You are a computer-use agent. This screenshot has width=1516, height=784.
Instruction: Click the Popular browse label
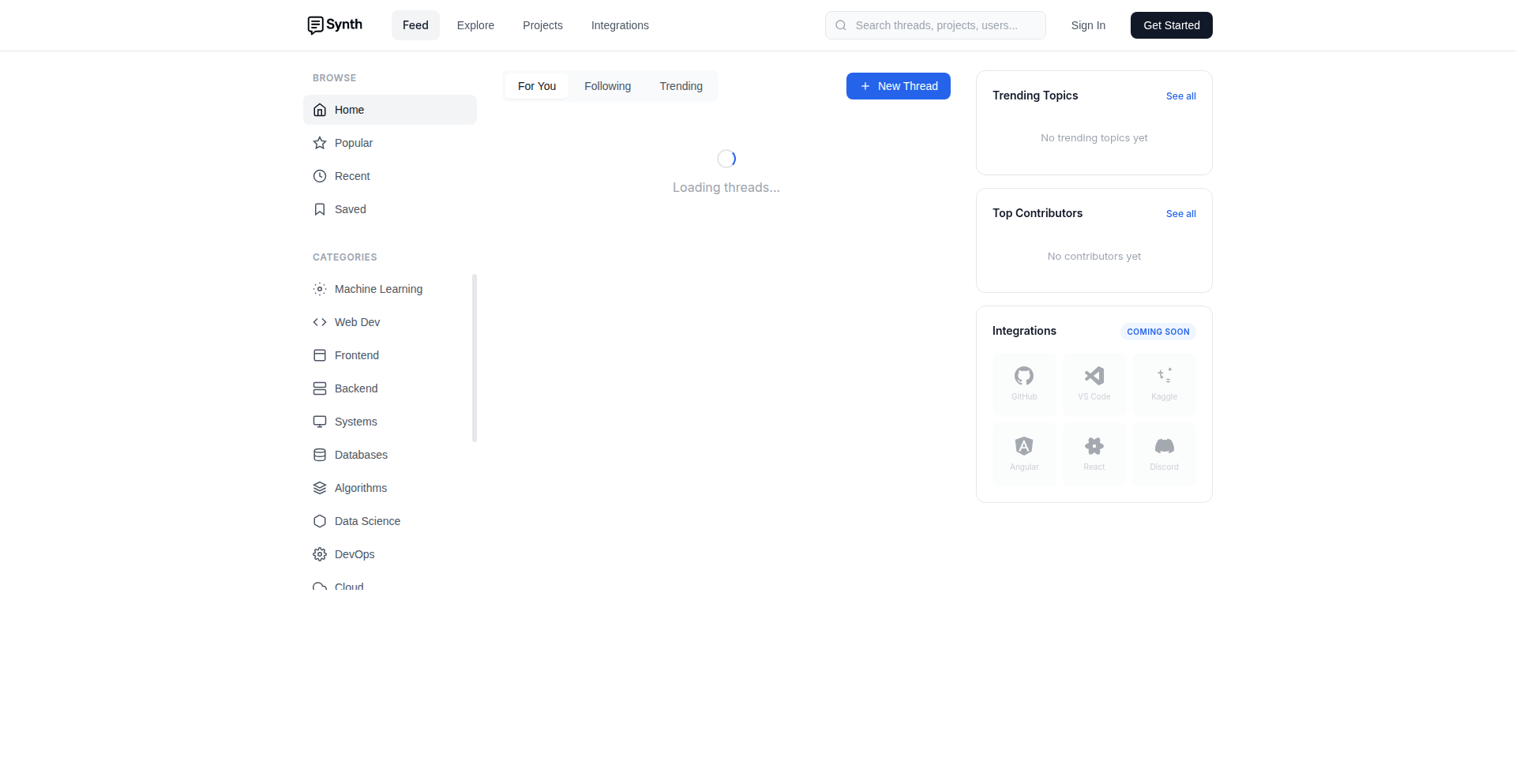coord(354,143)
